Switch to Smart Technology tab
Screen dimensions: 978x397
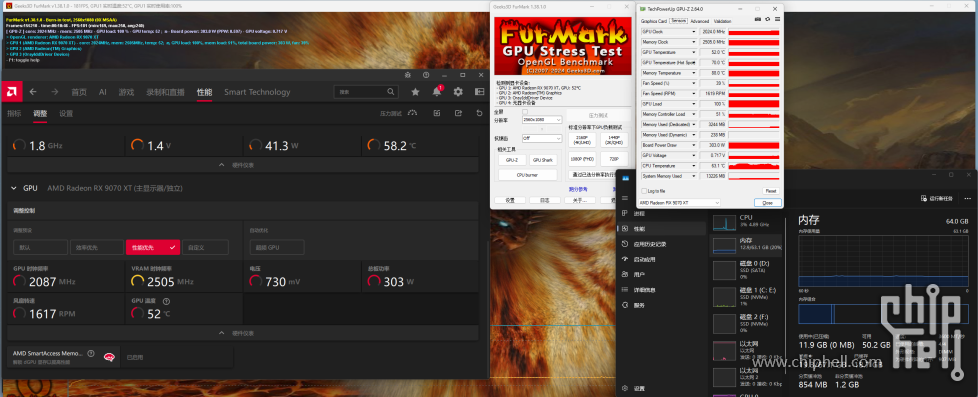(257, 92)
